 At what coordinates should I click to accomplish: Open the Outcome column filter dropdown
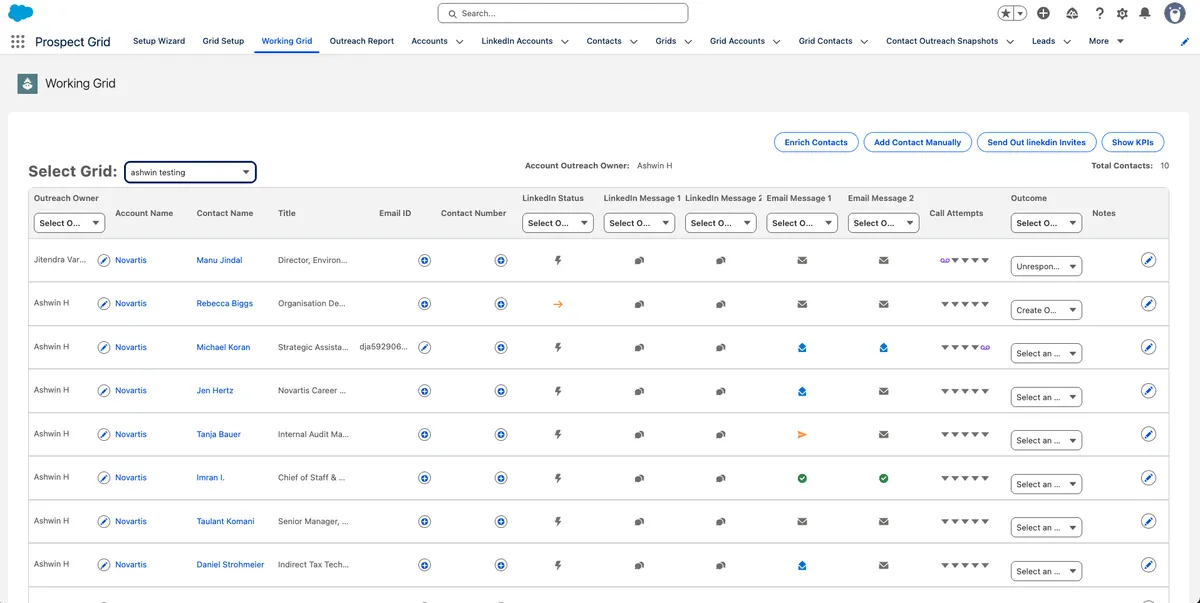click(x=1046, y=223)
